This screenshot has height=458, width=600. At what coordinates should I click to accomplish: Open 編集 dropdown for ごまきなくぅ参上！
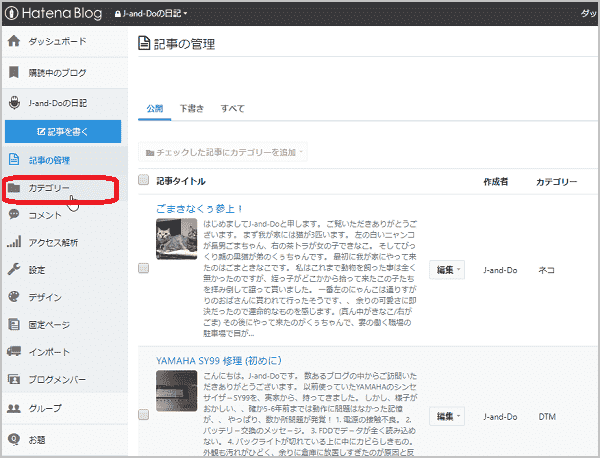point(447,270)
